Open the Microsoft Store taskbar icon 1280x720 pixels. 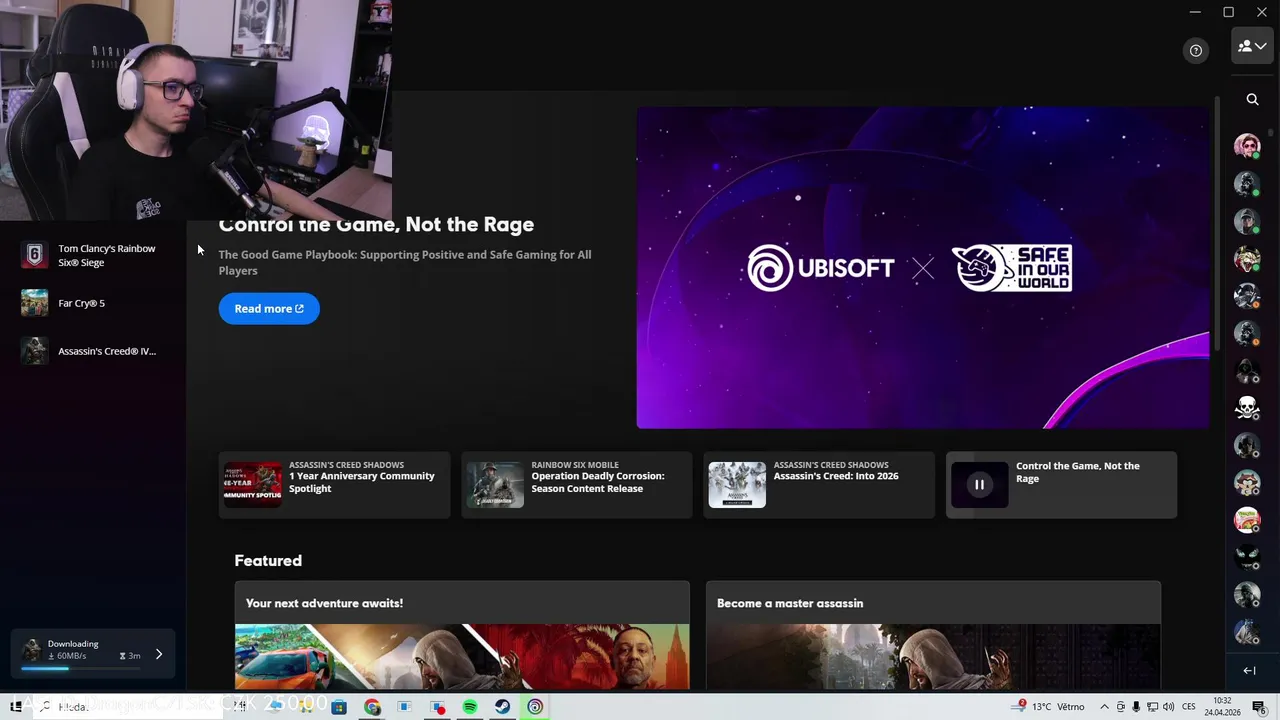[339, 707]
